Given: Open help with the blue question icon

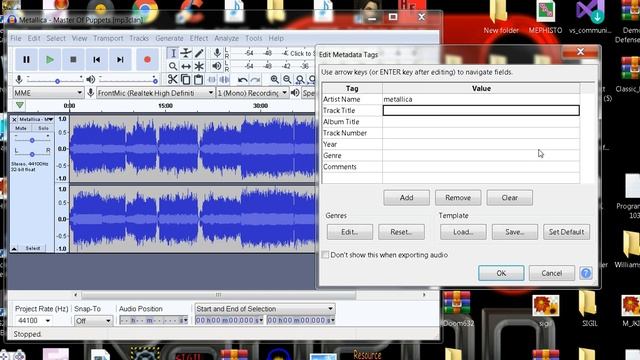Looking at the screenshot, I should (586, 273).
